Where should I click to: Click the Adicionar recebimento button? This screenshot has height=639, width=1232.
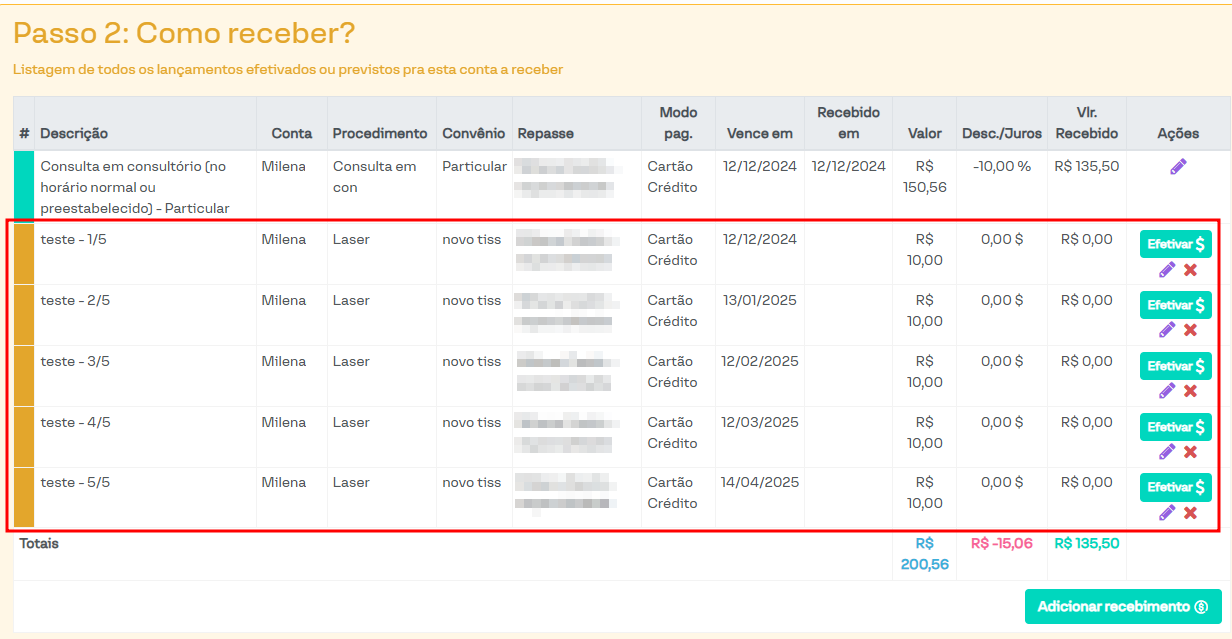tap(1122, 607)
